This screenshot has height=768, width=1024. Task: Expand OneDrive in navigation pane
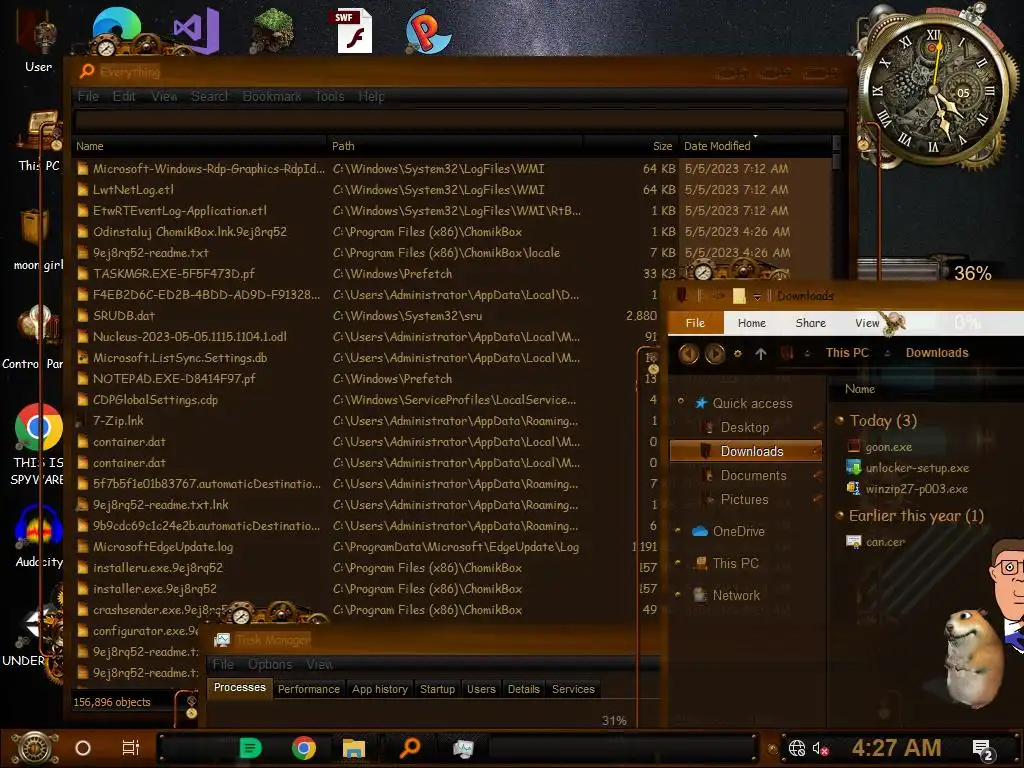(678, 530)
